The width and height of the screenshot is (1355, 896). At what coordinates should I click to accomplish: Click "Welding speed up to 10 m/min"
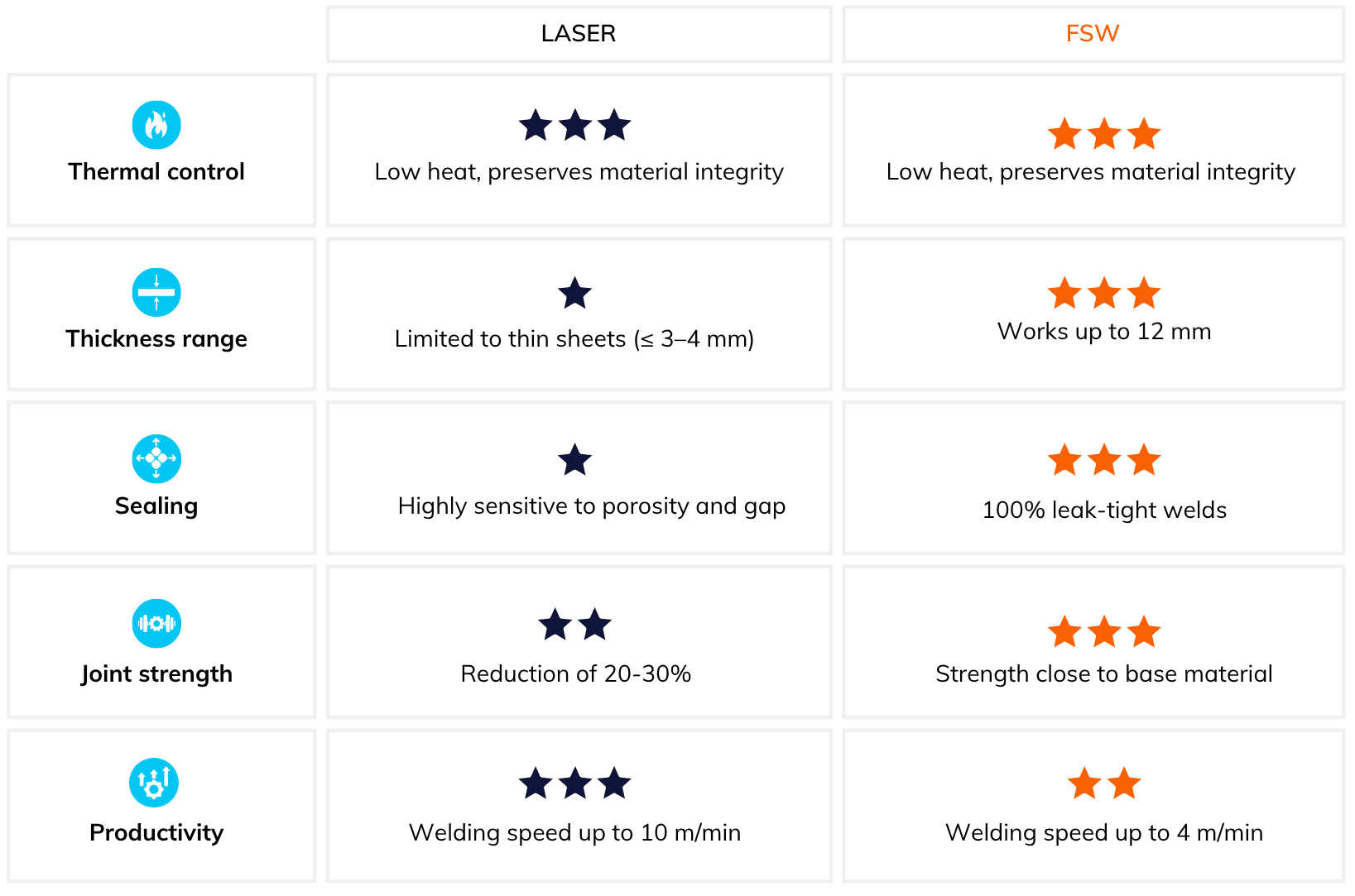coord(574,832)
